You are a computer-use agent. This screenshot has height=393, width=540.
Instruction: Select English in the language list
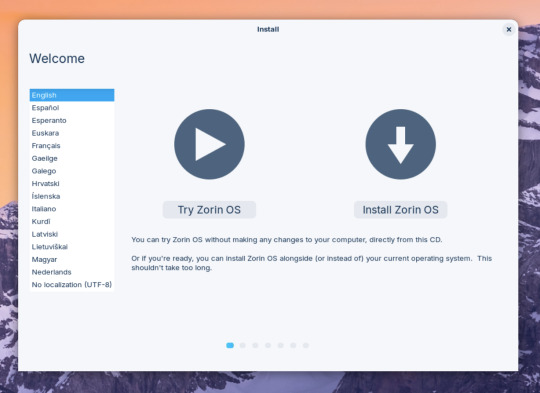(72, 95)
